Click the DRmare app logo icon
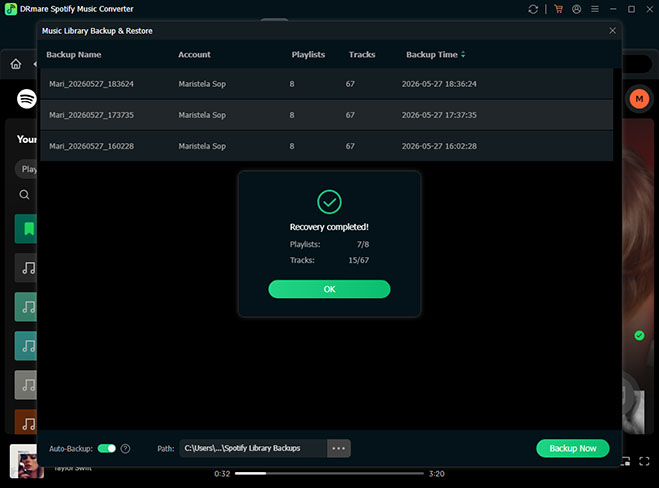 11,9
